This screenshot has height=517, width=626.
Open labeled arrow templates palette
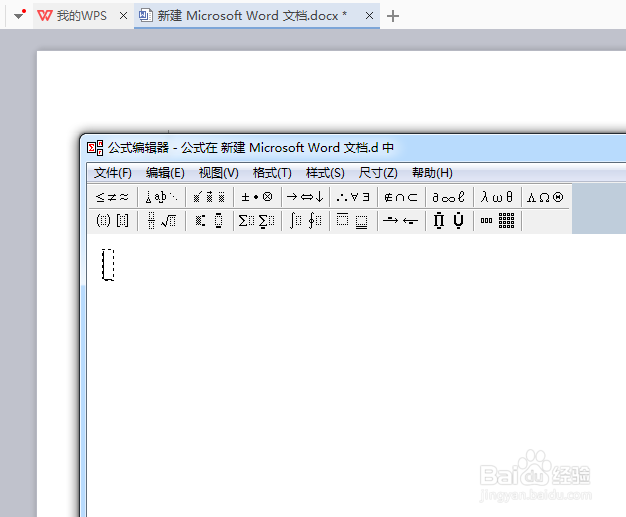pyautogui.click(x=401, y=220)
